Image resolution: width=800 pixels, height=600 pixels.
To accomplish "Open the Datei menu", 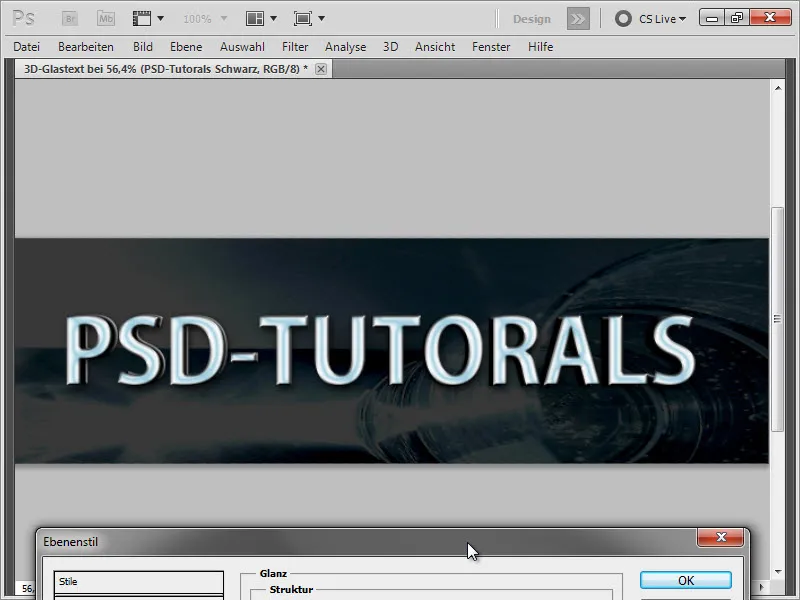I will 27,47.
